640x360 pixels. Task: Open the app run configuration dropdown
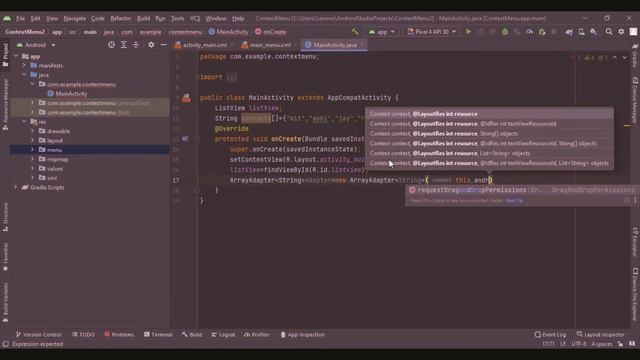pos(382,32)
